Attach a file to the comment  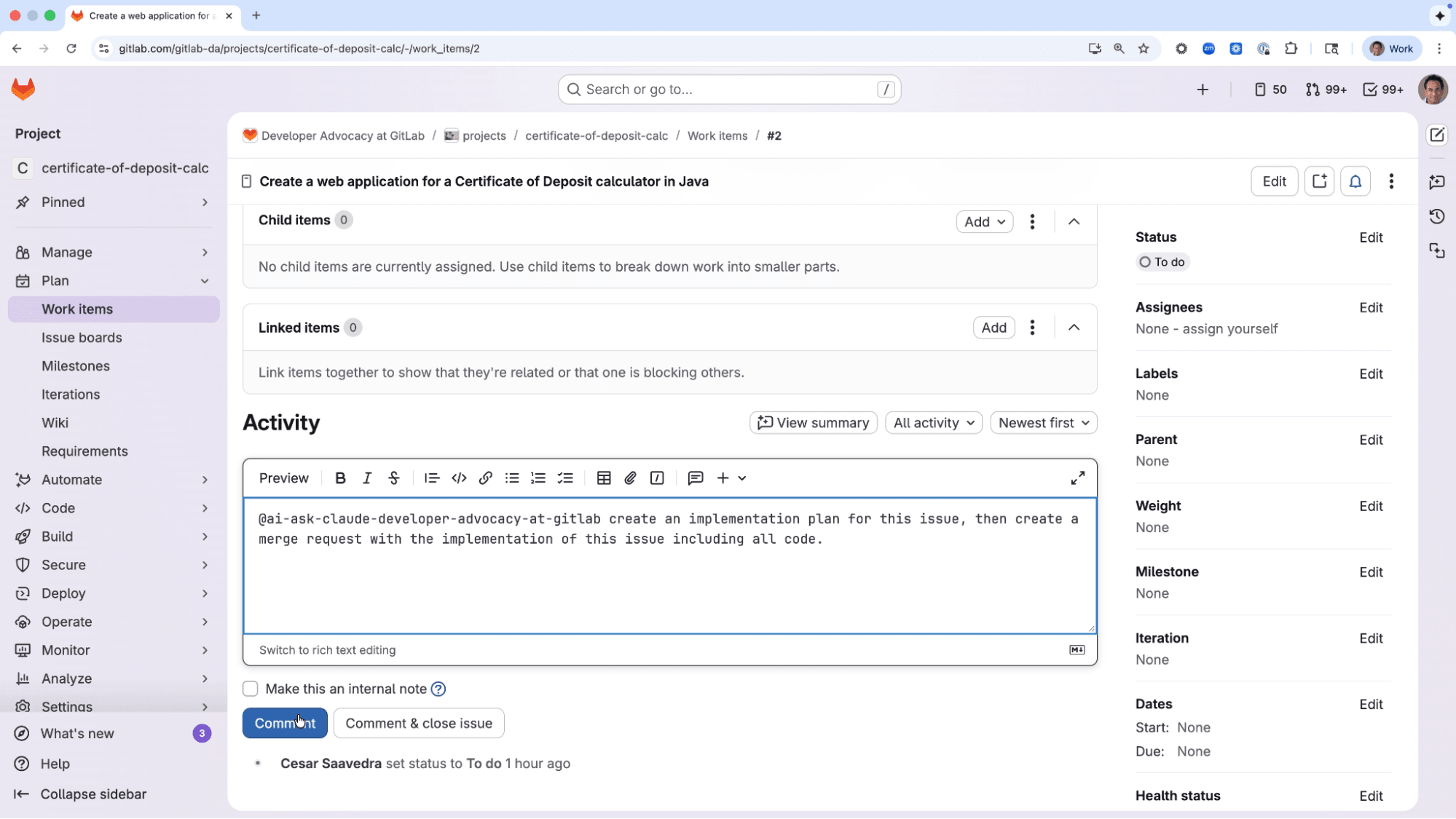[629, 478]
